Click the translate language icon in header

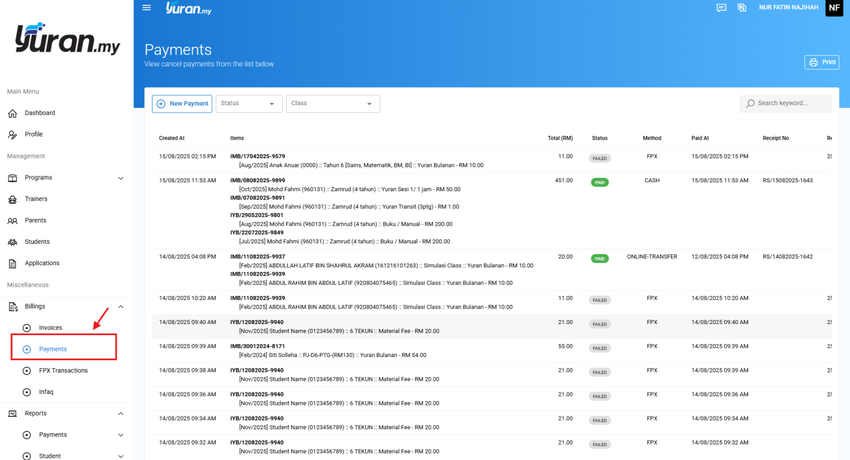pyautogui.click(x=742, y=8)
